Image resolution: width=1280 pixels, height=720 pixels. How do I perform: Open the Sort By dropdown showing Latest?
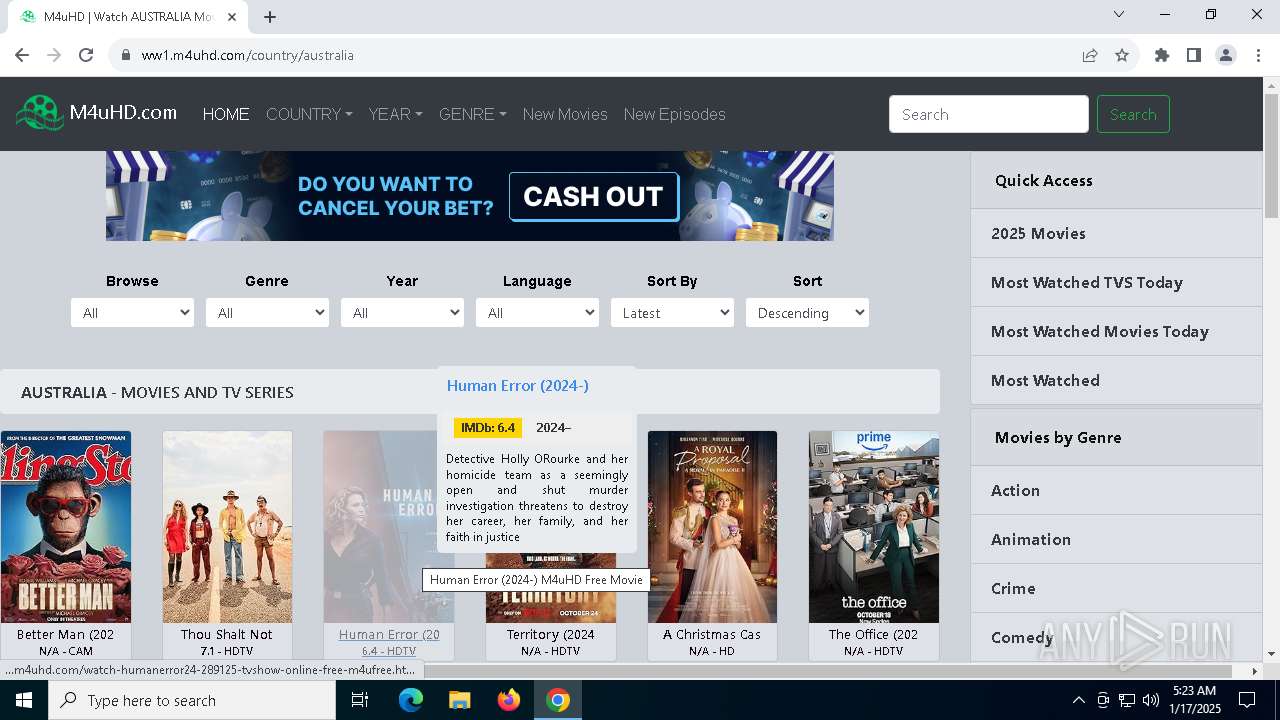[672, 313]
